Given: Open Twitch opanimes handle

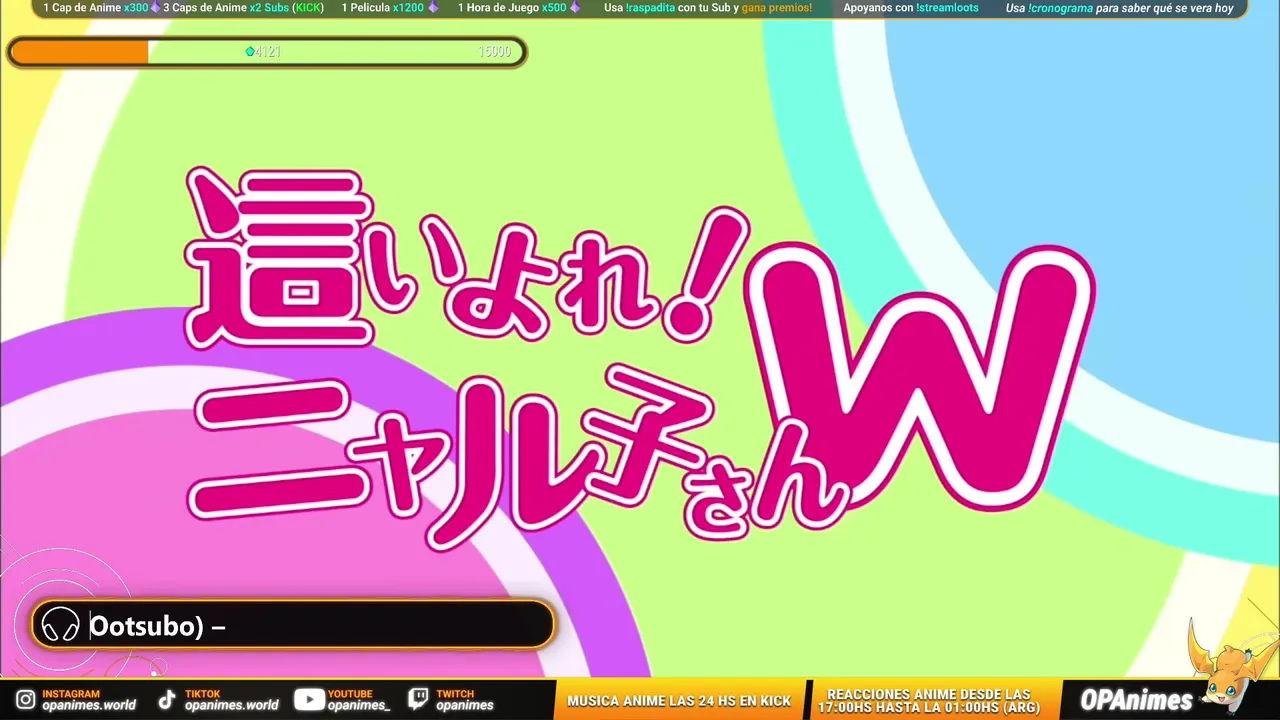Looking at the screenshot, I should 465,705.
